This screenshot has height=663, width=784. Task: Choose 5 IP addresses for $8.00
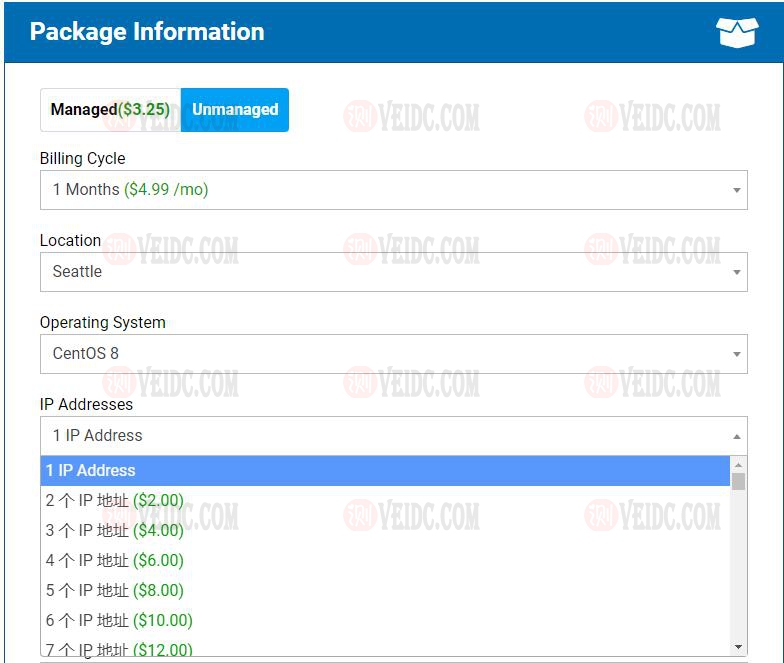coord(114,590)
